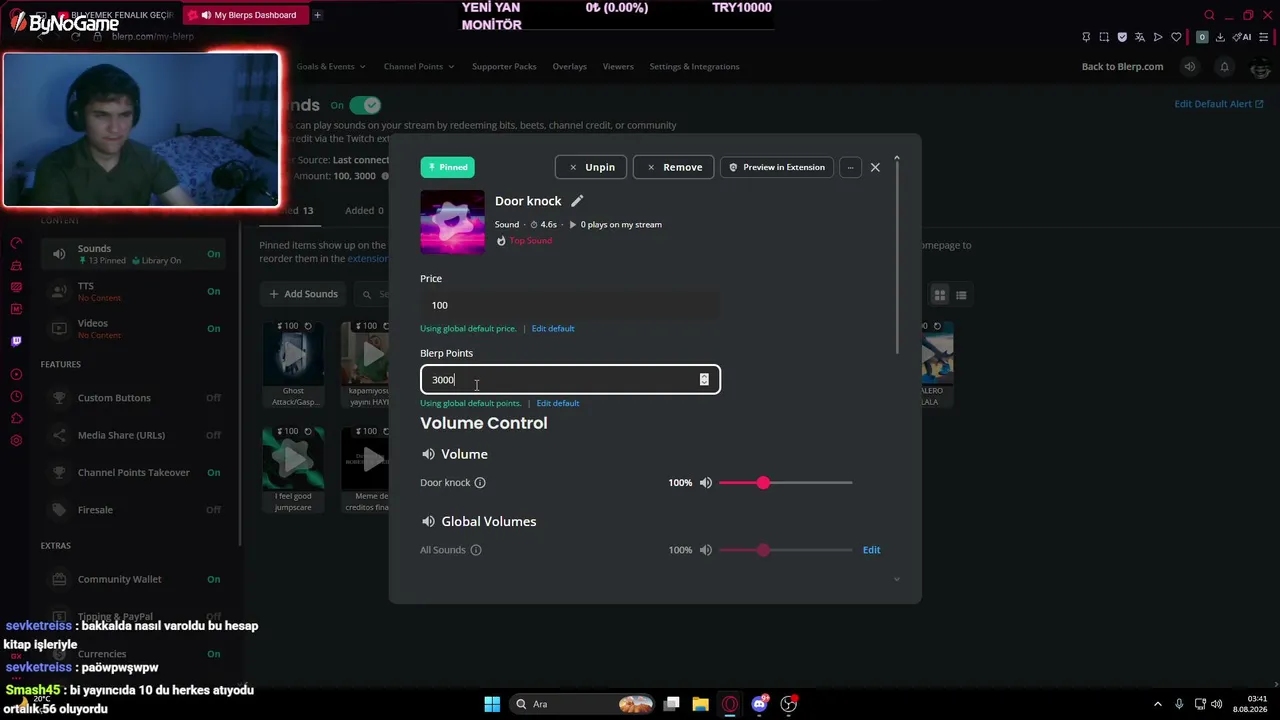Select the My Blerps Dashboard browser tab

247,15
